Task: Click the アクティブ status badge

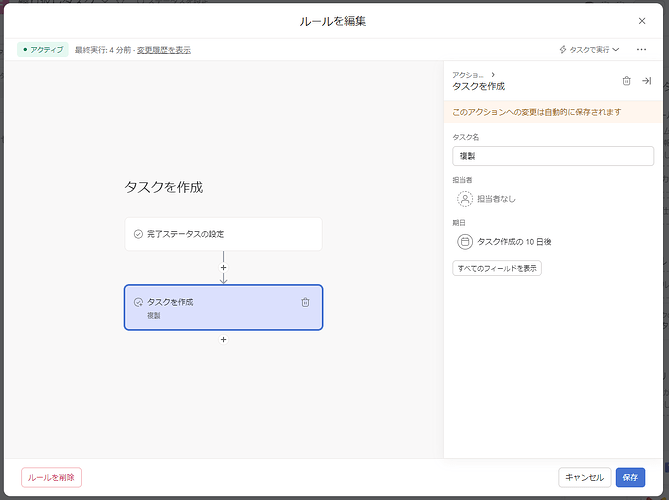Action: coord(43,49)
